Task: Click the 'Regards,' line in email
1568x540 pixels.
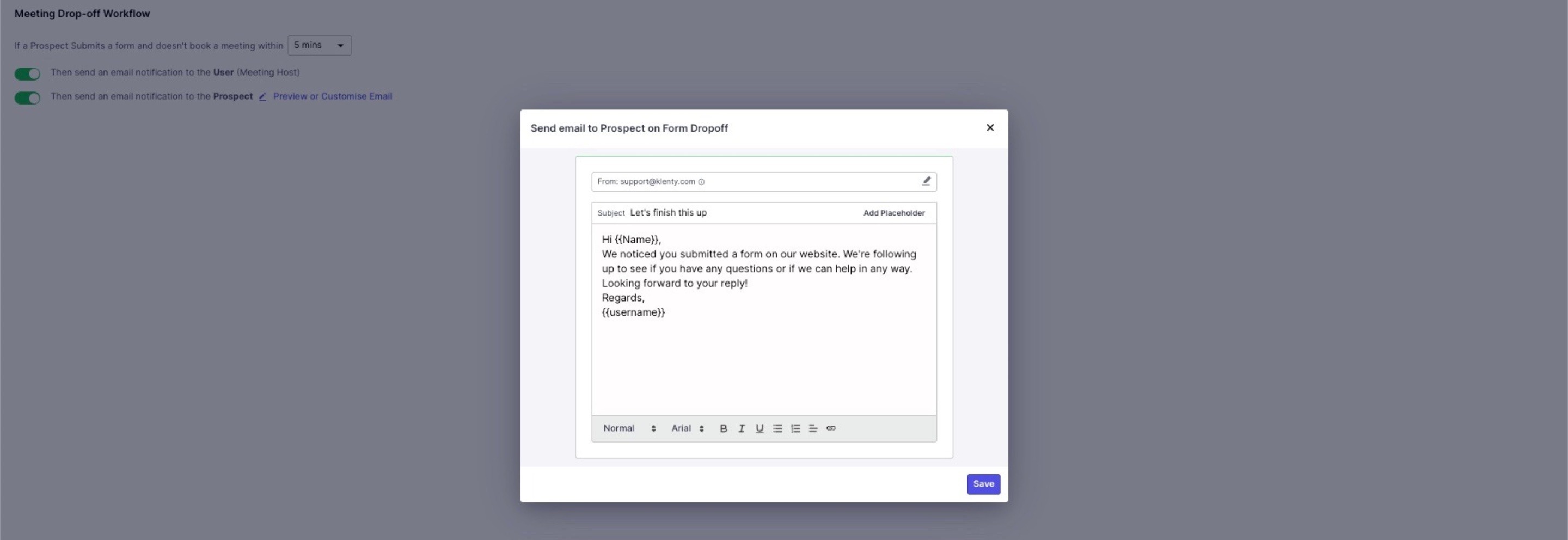Action: click(623, 298)
